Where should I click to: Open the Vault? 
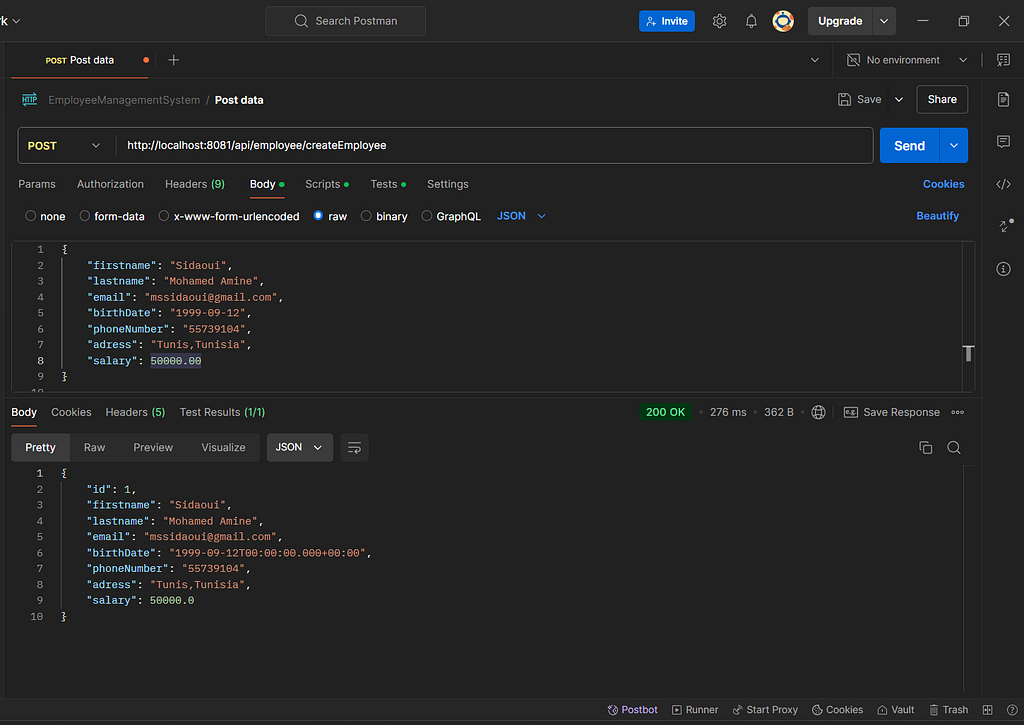pos(895,710)
